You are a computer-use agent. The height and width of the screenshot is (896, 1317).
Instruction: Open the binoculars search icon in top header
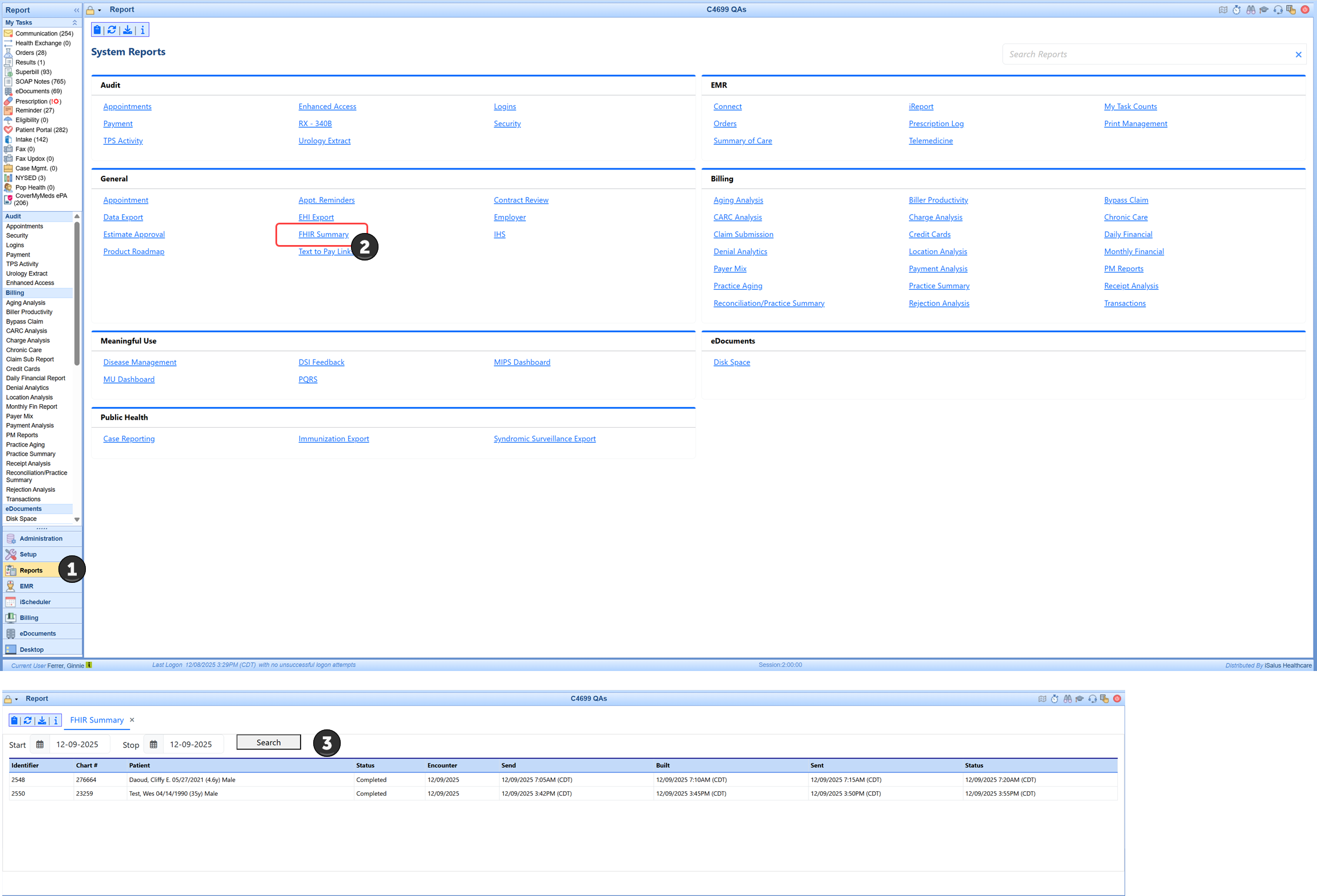1251,10
